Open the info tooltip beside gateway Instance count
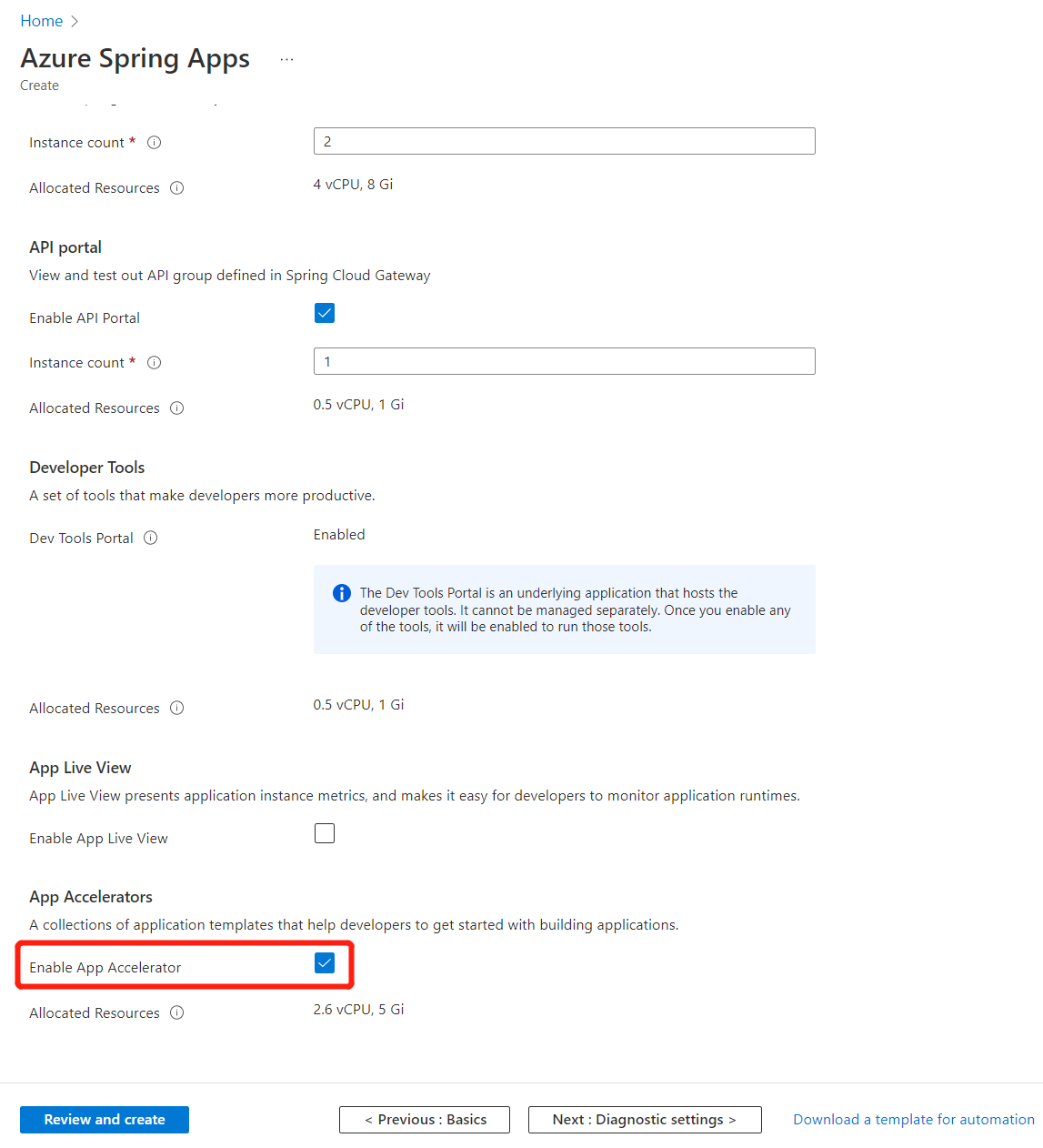The height and width of the screenshot is (1148, 1043). [x=155, y=143]
